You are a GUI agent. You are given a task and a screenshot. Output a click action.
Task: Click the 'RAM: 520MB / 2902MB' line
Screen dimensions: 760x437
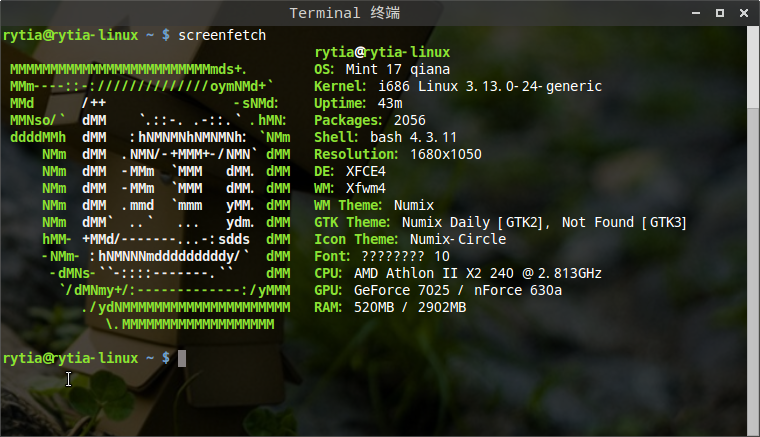[390, 307]
